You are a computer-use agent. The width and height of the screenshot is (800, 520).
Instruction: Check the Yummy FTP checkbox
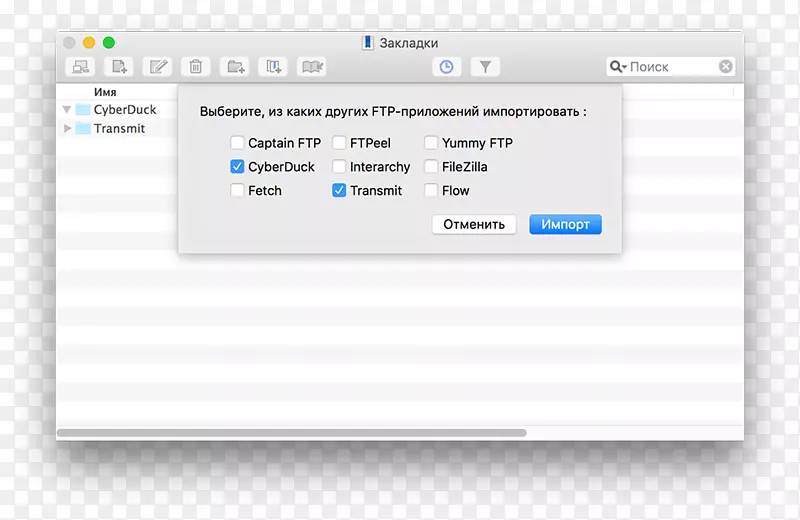431,142
